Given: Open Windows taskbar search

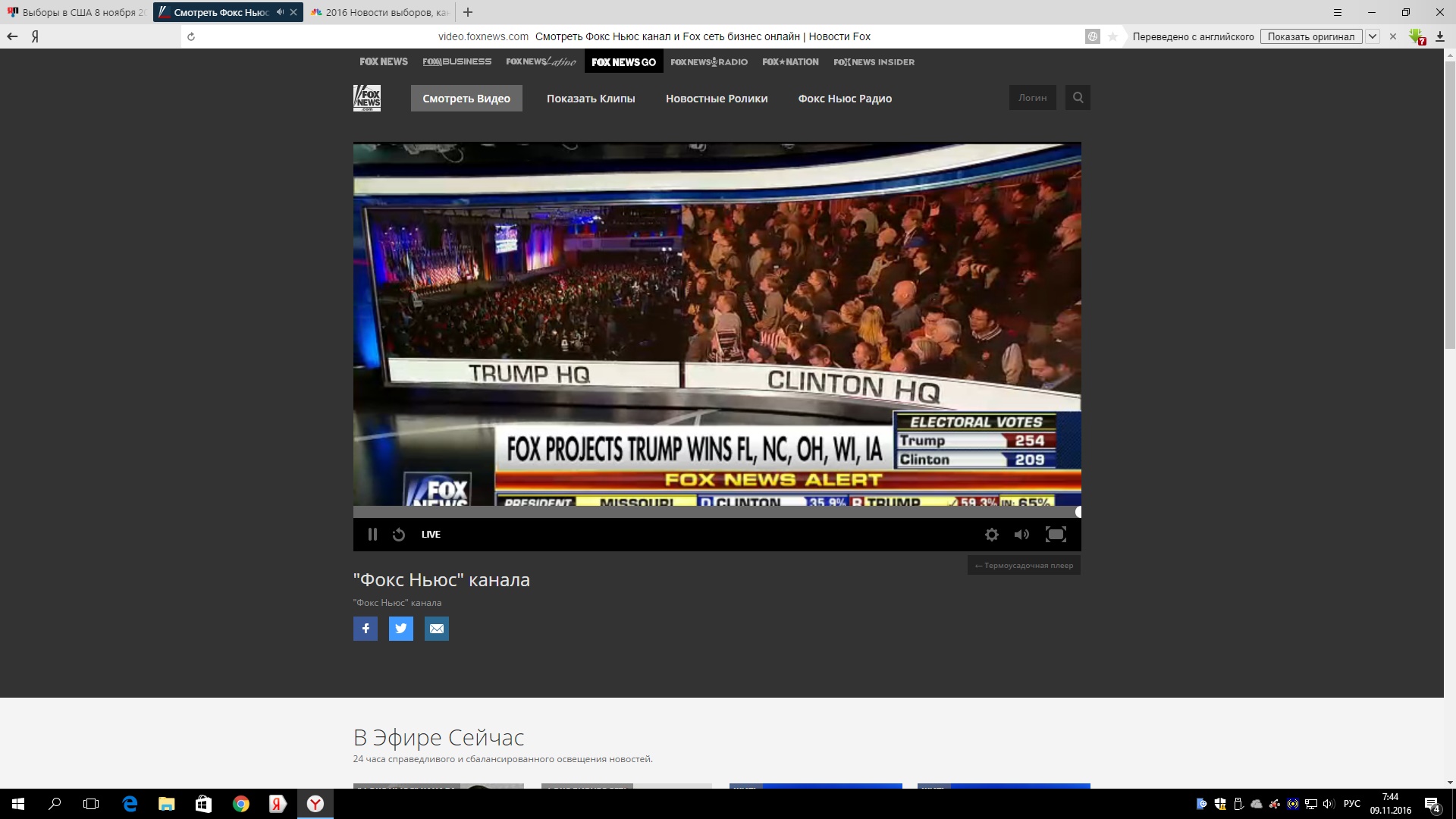Looking at the screenshot, I should (55, 804).
